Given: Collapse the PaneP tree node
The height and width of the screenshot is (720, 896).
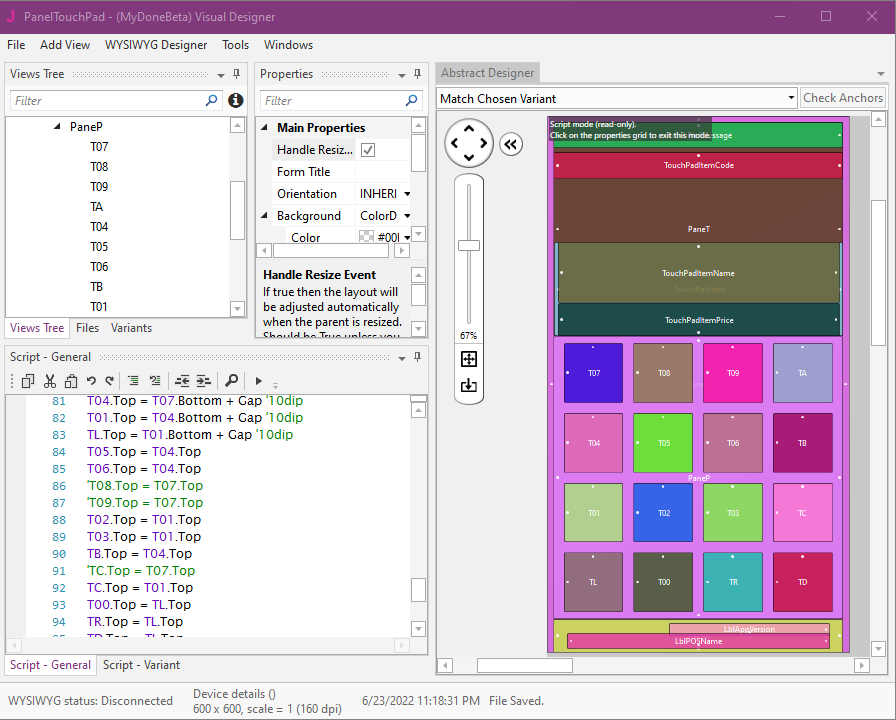Looking at the screenshot, I should pyautogui.click(x=56, y=127).
